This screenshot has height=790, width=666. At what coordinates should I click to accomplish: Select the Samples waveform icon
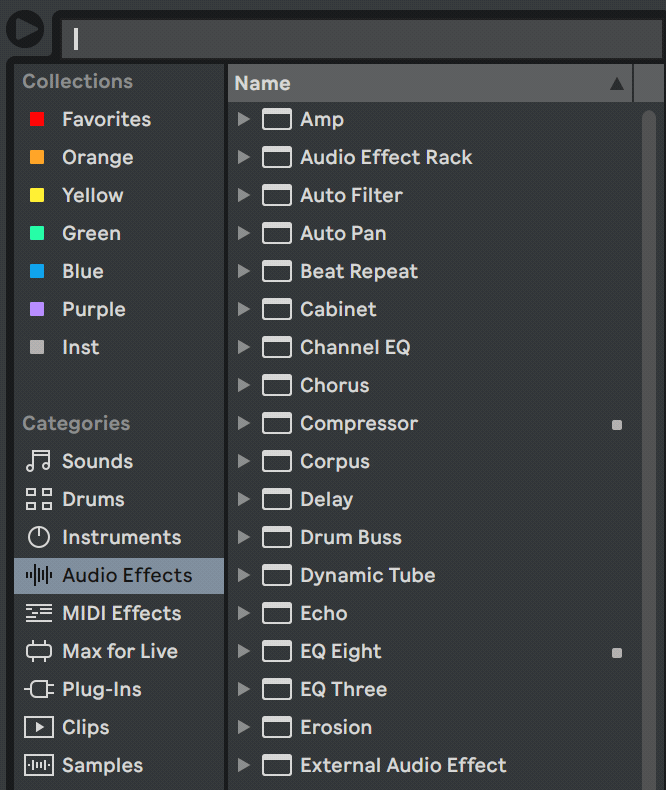point(38,765)
